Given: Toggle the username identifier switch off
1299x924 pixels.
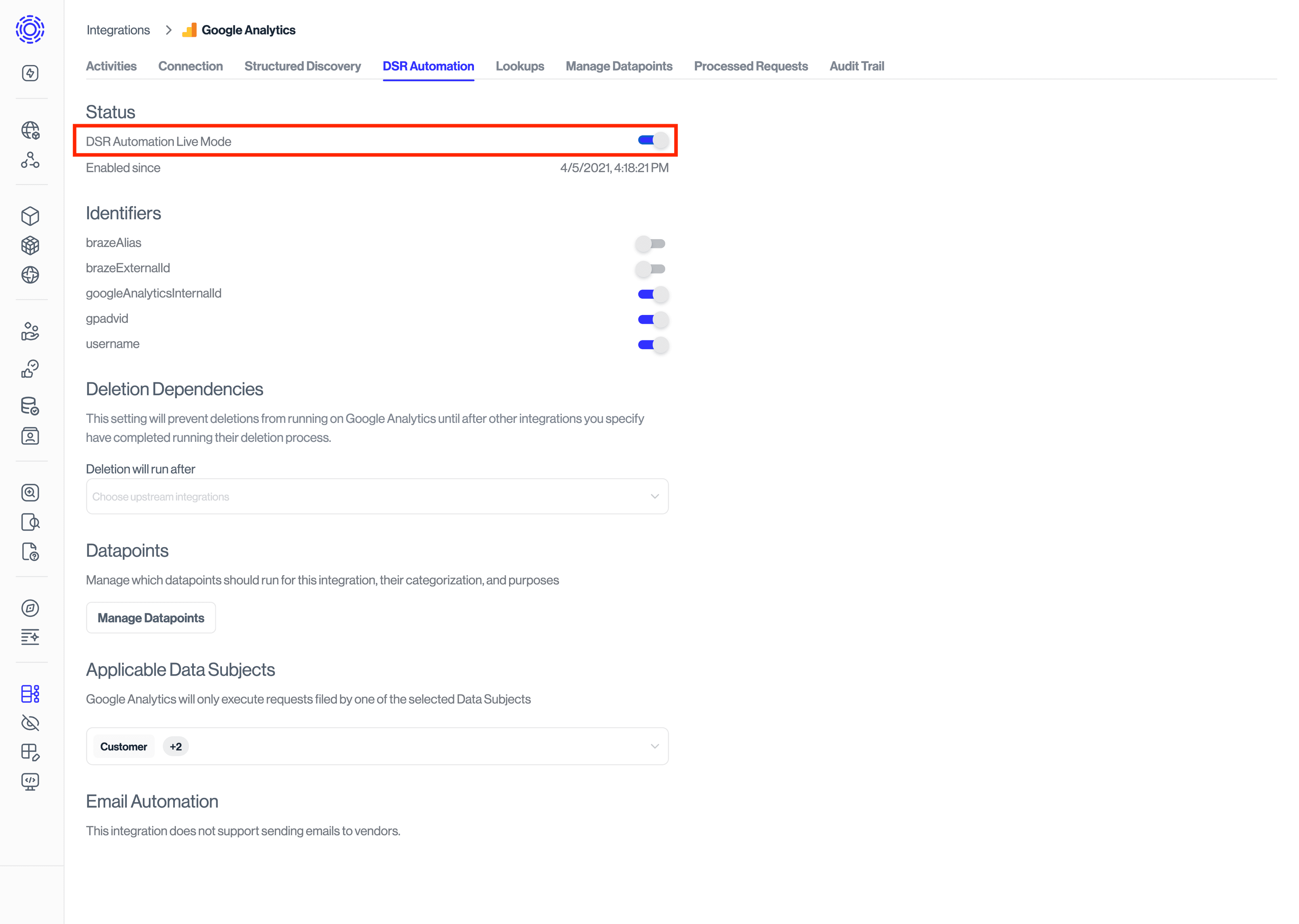Looking at the screenshot, I should point(652,344).
